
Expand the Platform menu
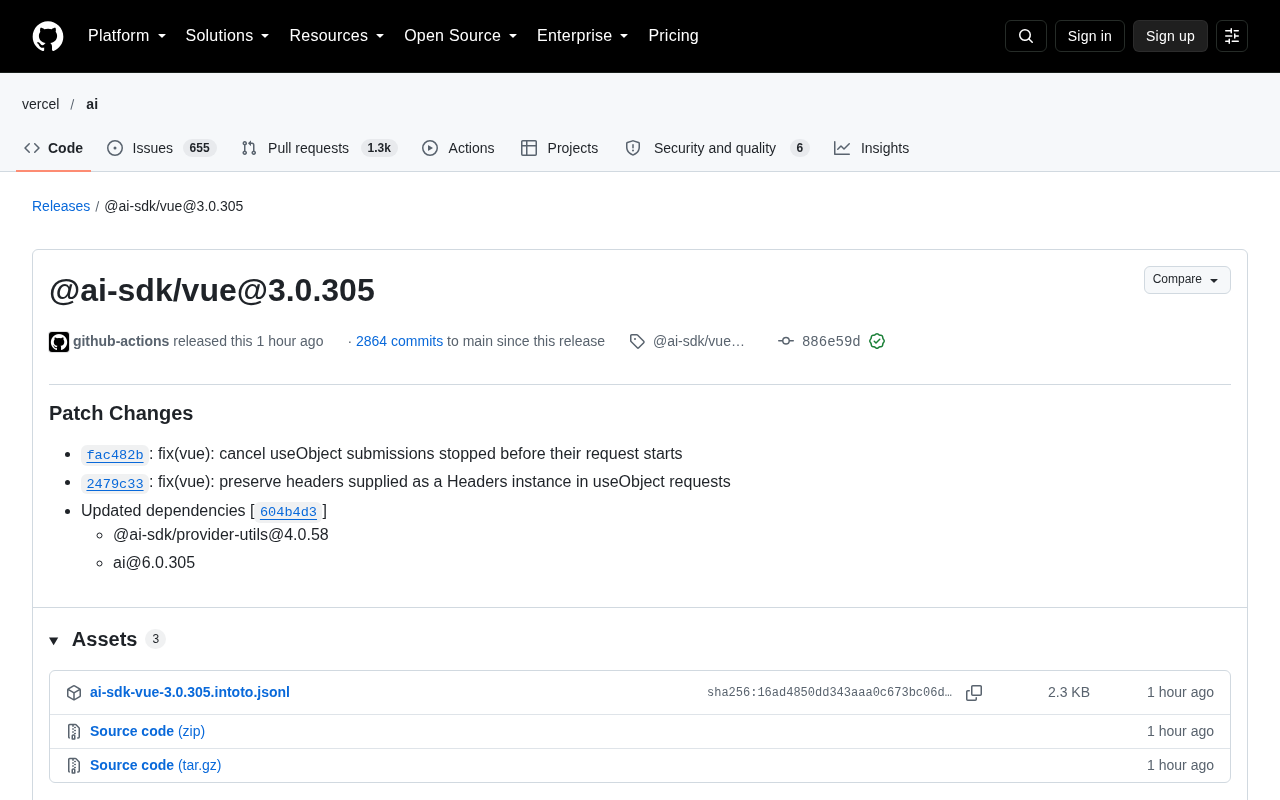[x=127, y=36]
